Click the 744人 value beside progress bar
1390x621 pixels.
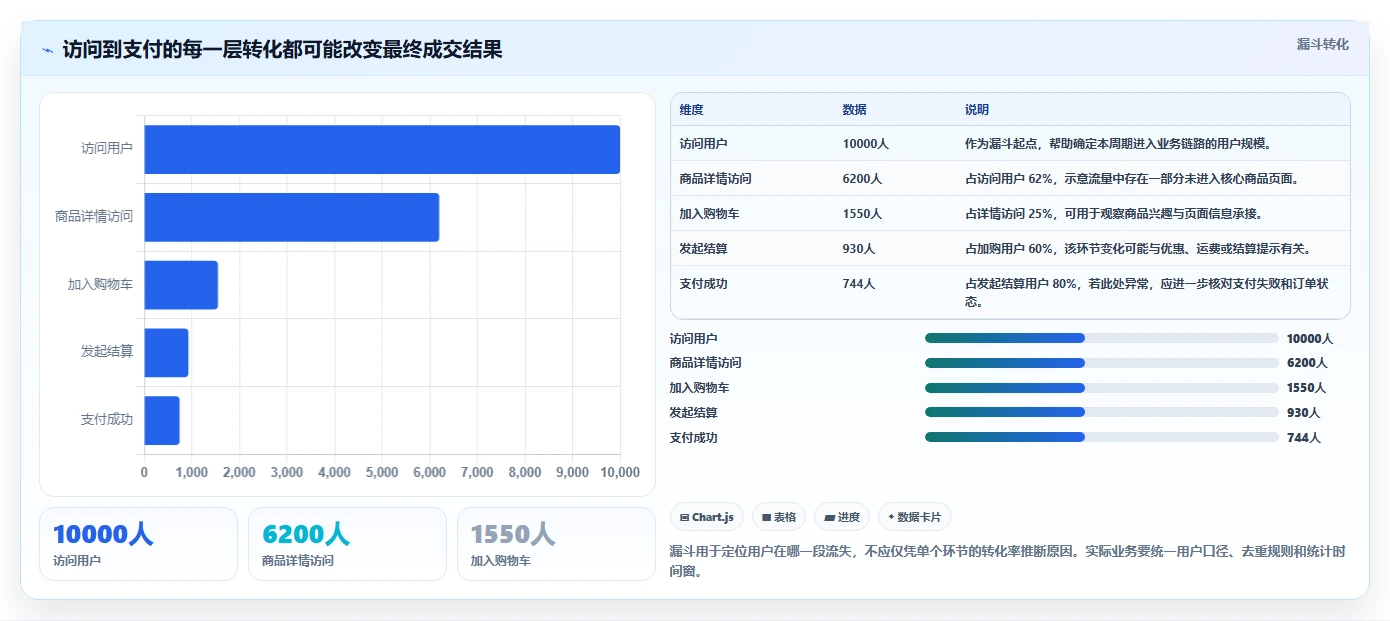(x=1304, y=438)
